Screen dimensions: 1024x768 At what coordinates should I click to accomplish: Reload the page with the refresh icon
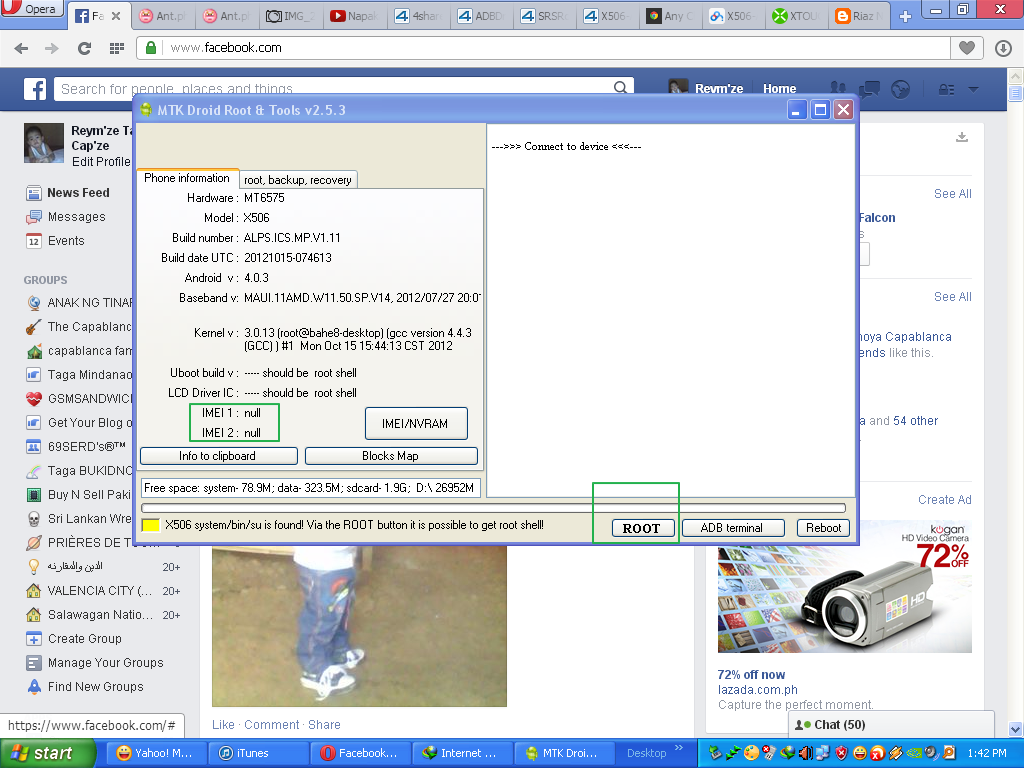point(84,48)
